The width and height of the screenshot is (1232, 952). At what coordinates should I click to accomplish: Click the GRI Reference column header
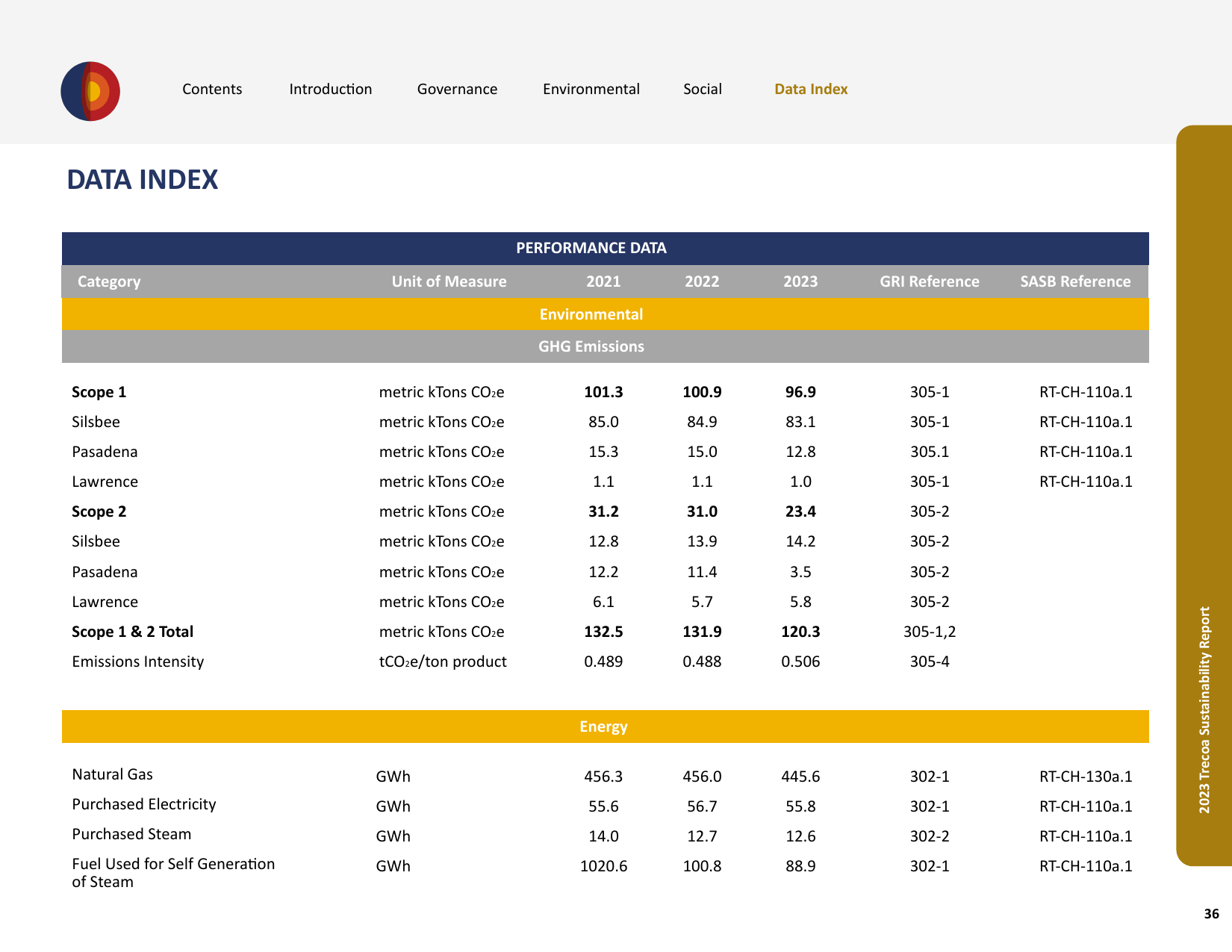coord(930,281)
